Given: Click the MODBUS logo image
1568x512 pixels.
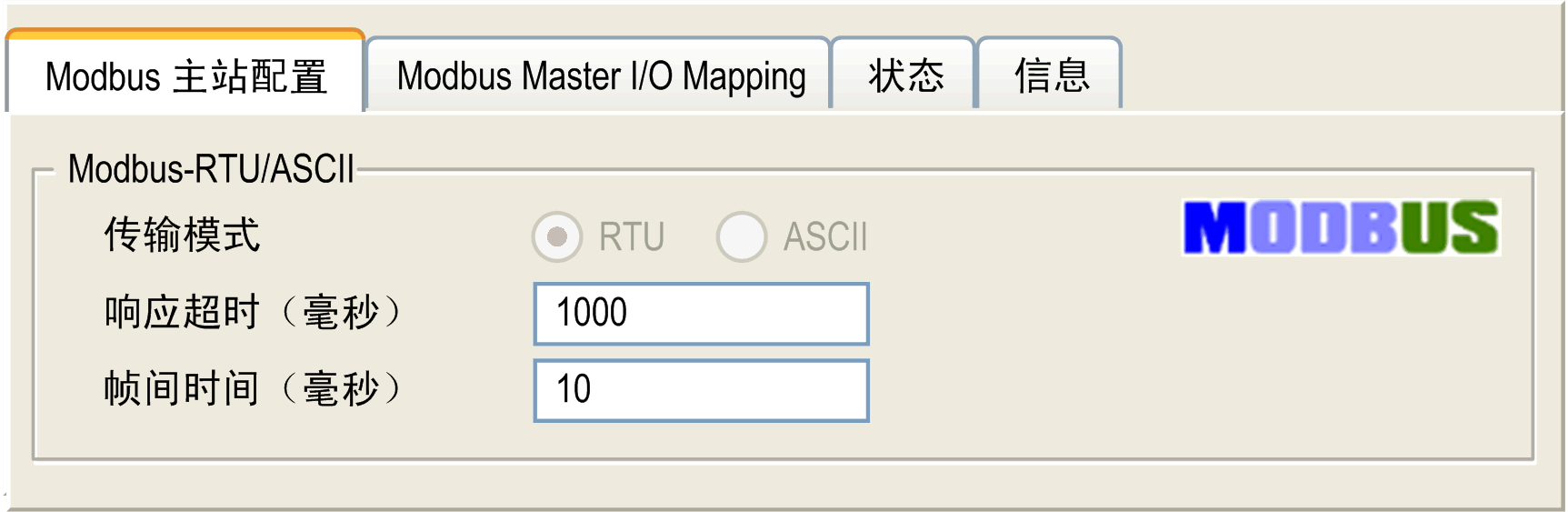Looking at the screenshot, I should pyautogui.click(x=1341, y=227).
